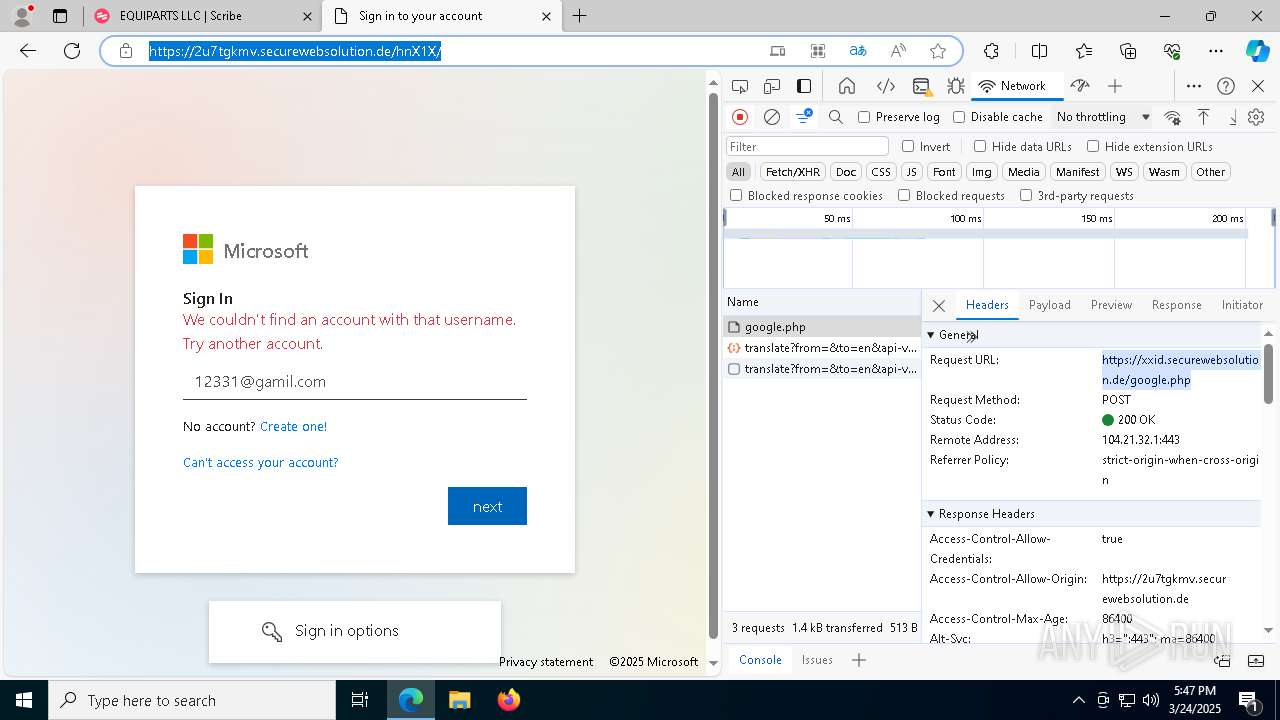Switch to the Preview tab
The width and height of the screenshot is (1280, 720).
point(1112,305)
